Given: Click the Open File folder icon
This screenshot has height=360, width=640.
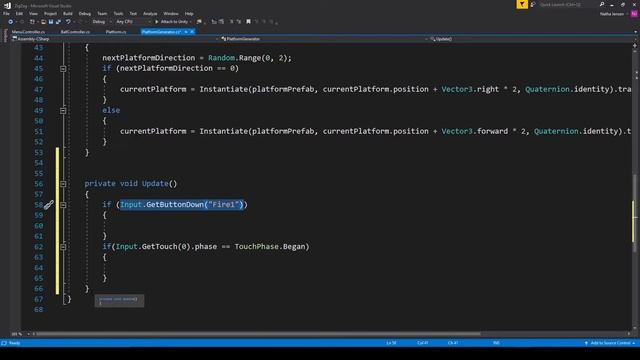Looking at the screenshot, I should (x=43, y=22).
